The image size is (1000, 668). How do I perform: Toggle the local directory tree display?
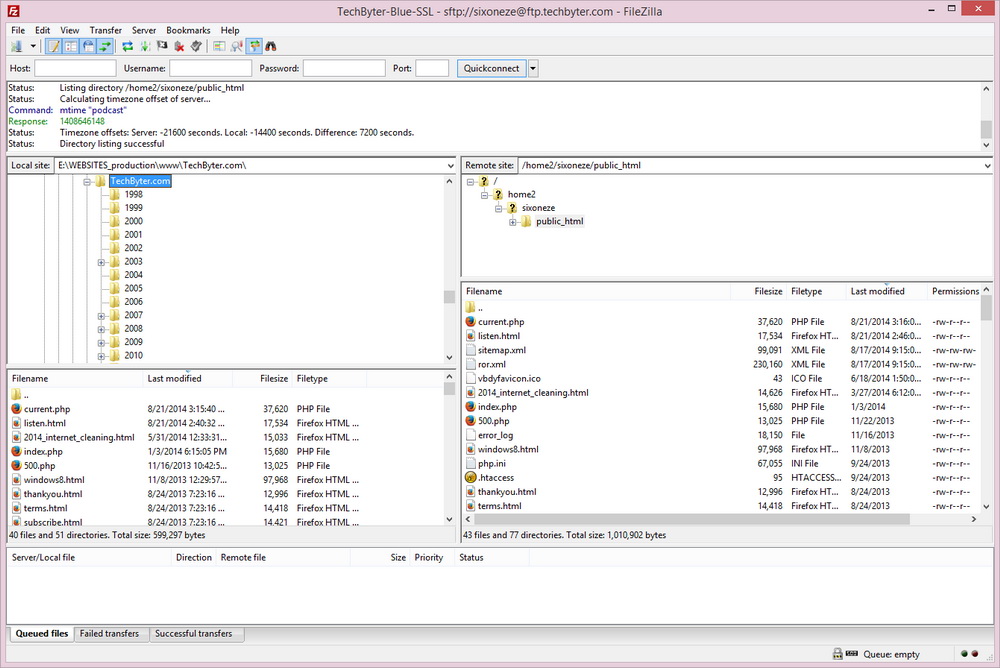pyautogui.click(x=71, y=46)
